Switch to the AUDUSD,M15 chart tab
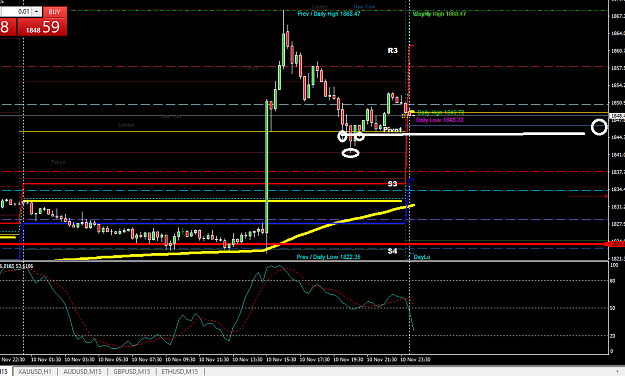The width and height of the screenshot is (625, 376). [82, 372]
